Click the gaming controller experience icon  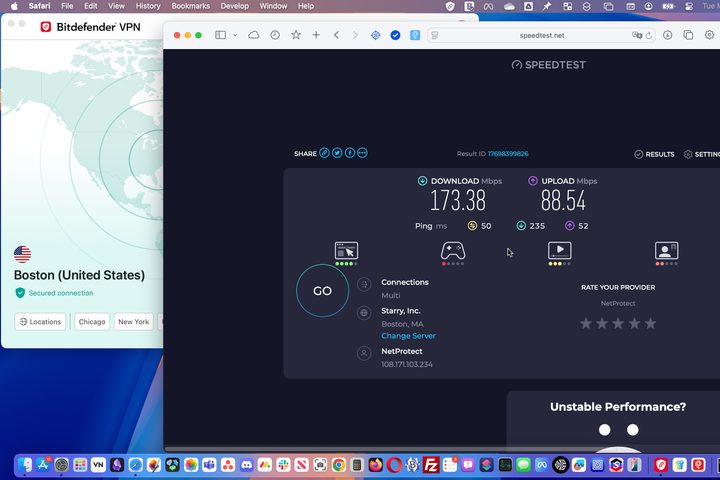(453, 251)
